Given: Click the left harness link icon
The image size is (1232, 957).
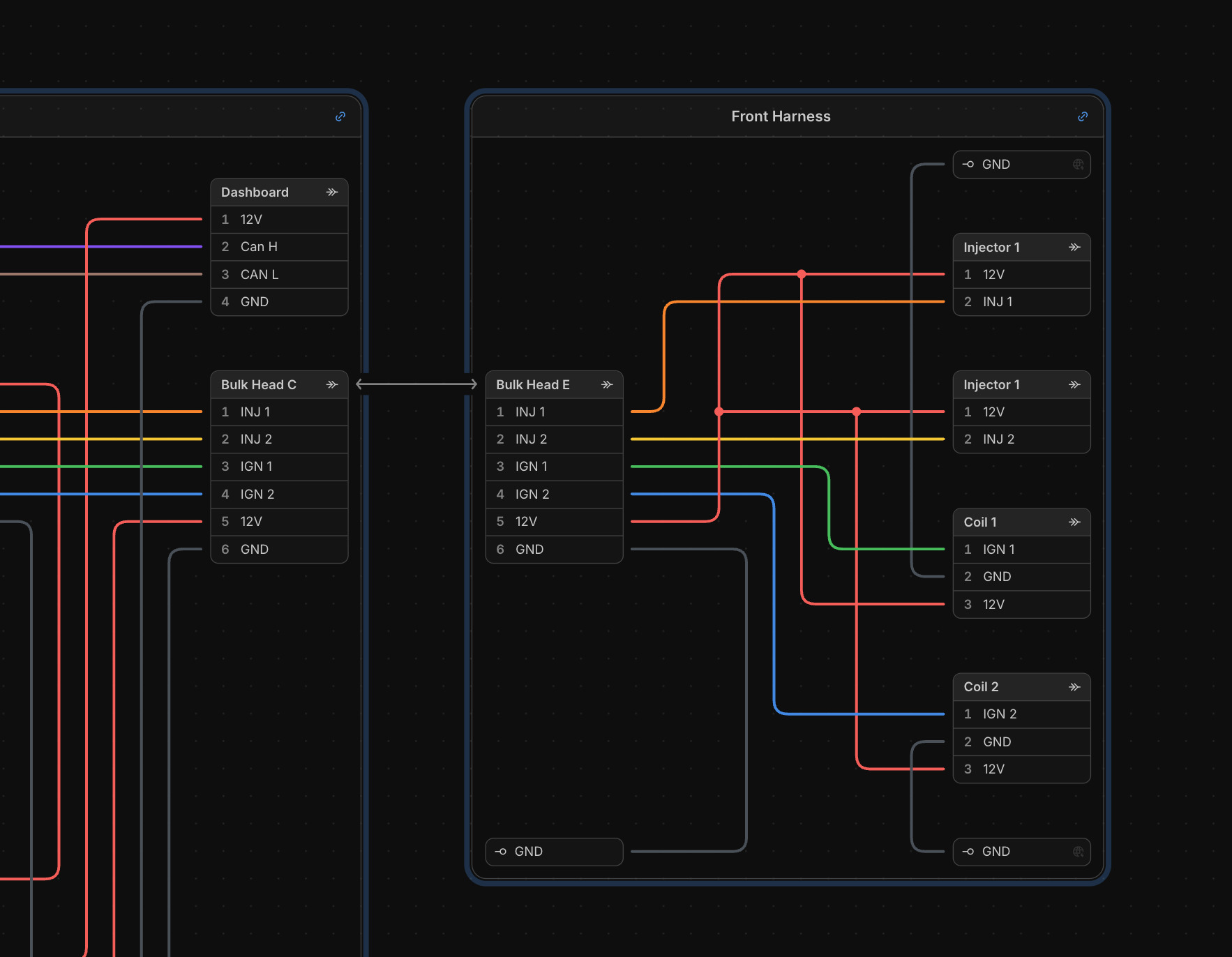Looking at the screenshot, I should click(x=340, y=116).
